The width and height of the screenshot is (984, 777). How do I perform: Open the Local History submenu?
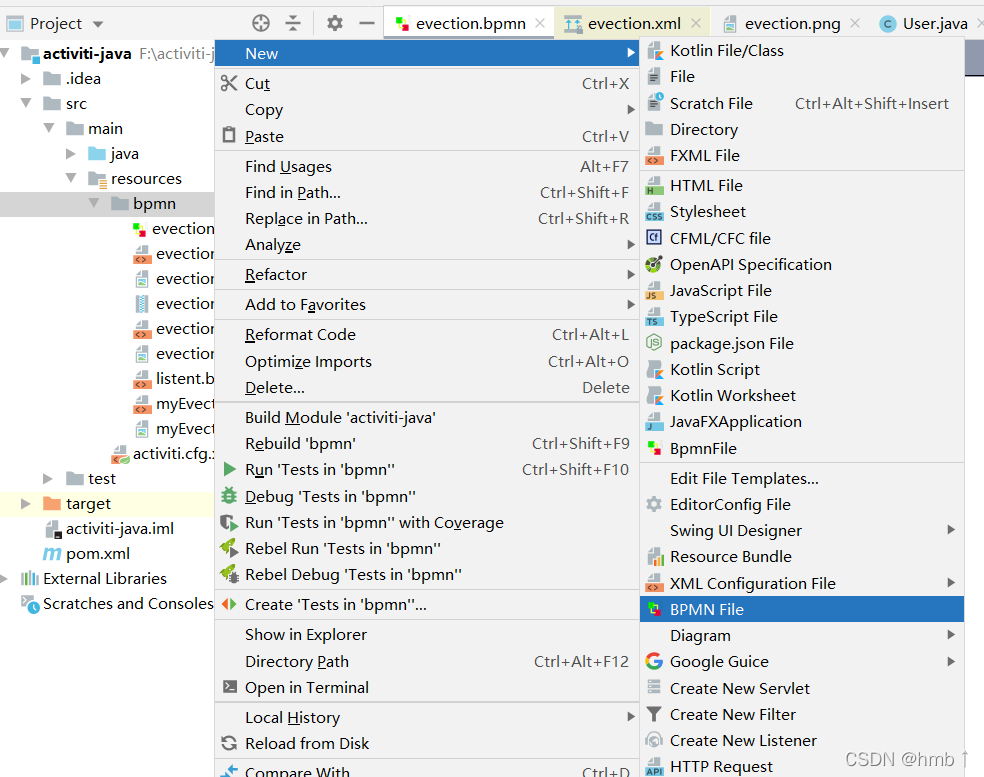coord(427,717)
